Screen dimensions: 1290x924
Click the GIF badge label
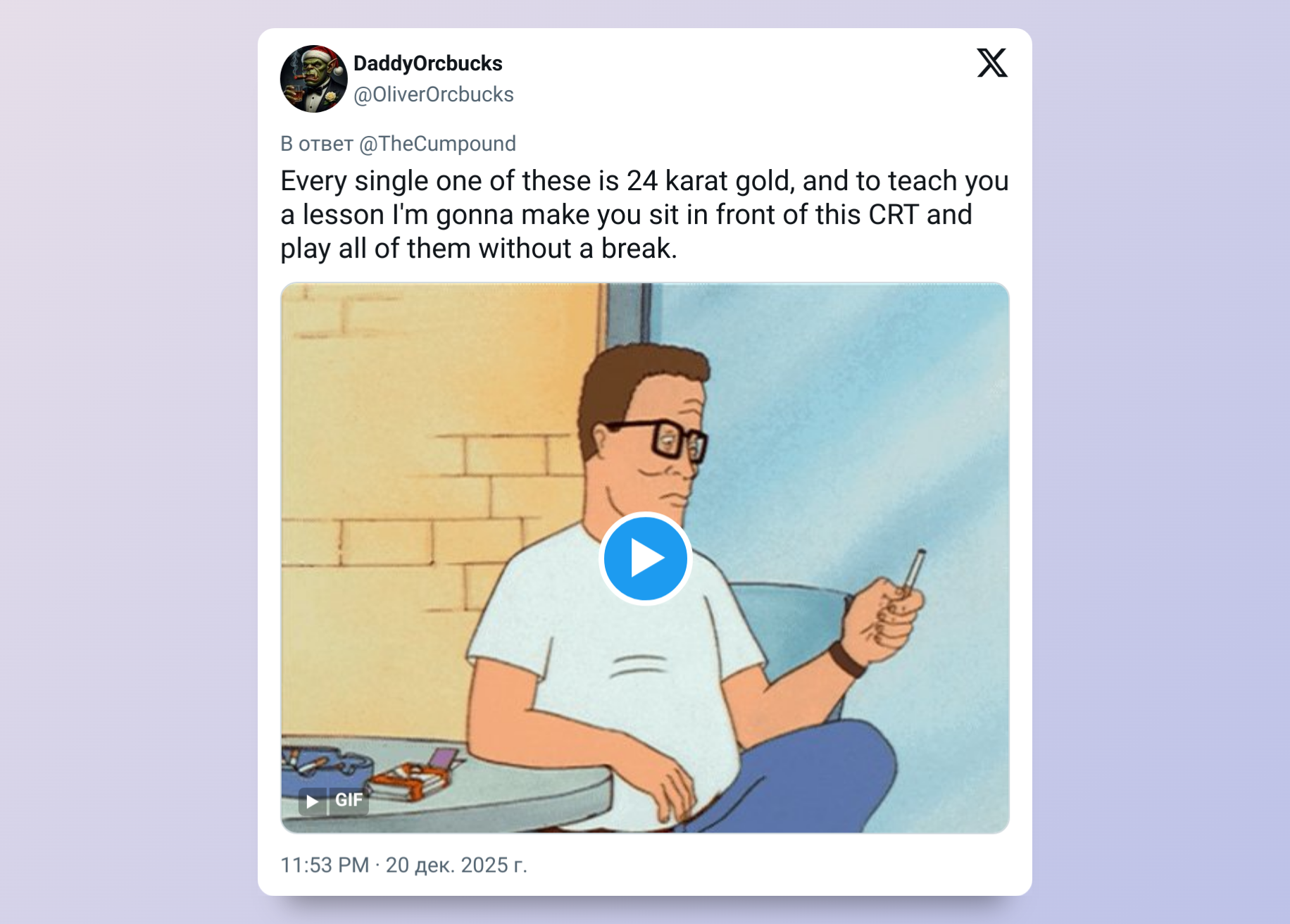click(349, 800)
